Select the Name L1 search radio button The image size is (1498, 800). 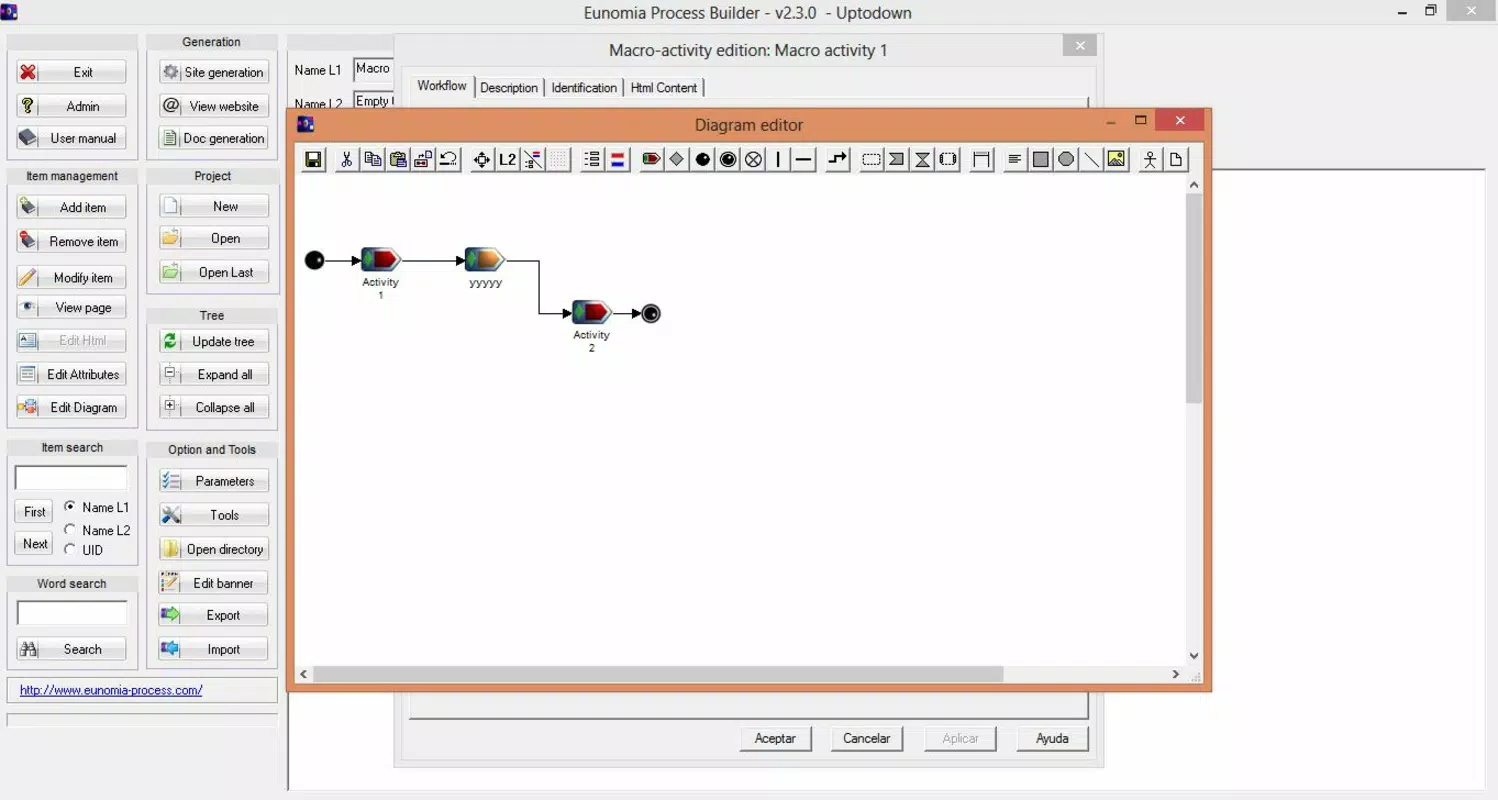(x=70, y=507)
